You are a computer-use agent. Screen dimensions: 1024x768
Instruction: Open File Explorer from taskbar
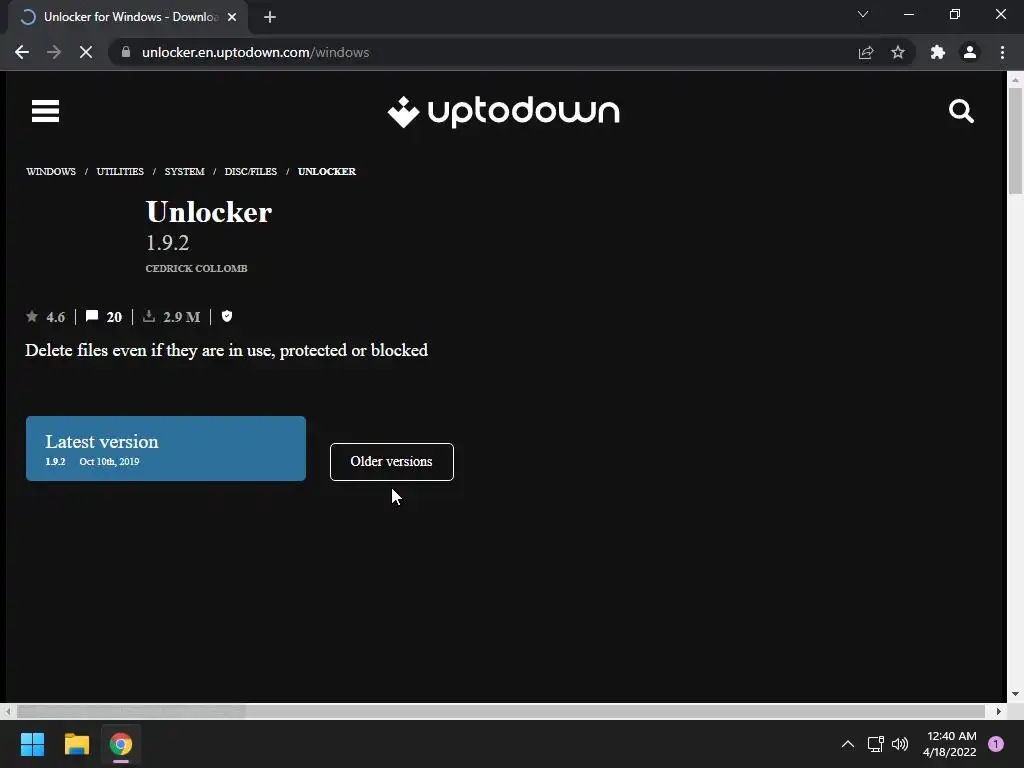(76, 744)
